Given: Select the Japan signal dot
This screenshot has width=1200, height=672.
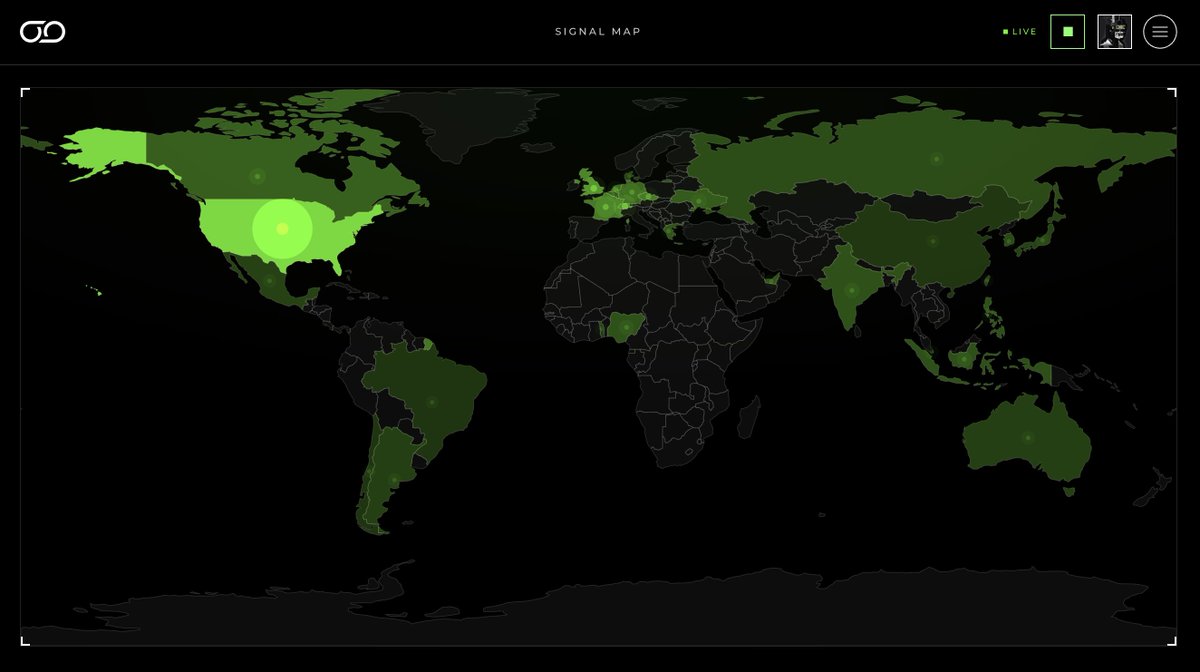Looking at the screenshot, I should (x=1041, y=240).
